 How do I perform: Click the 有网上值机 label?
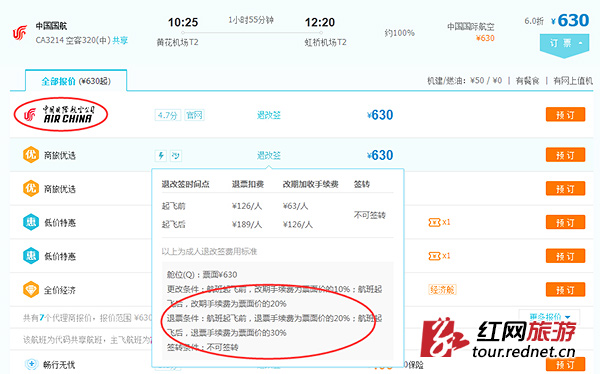point(573,81)
